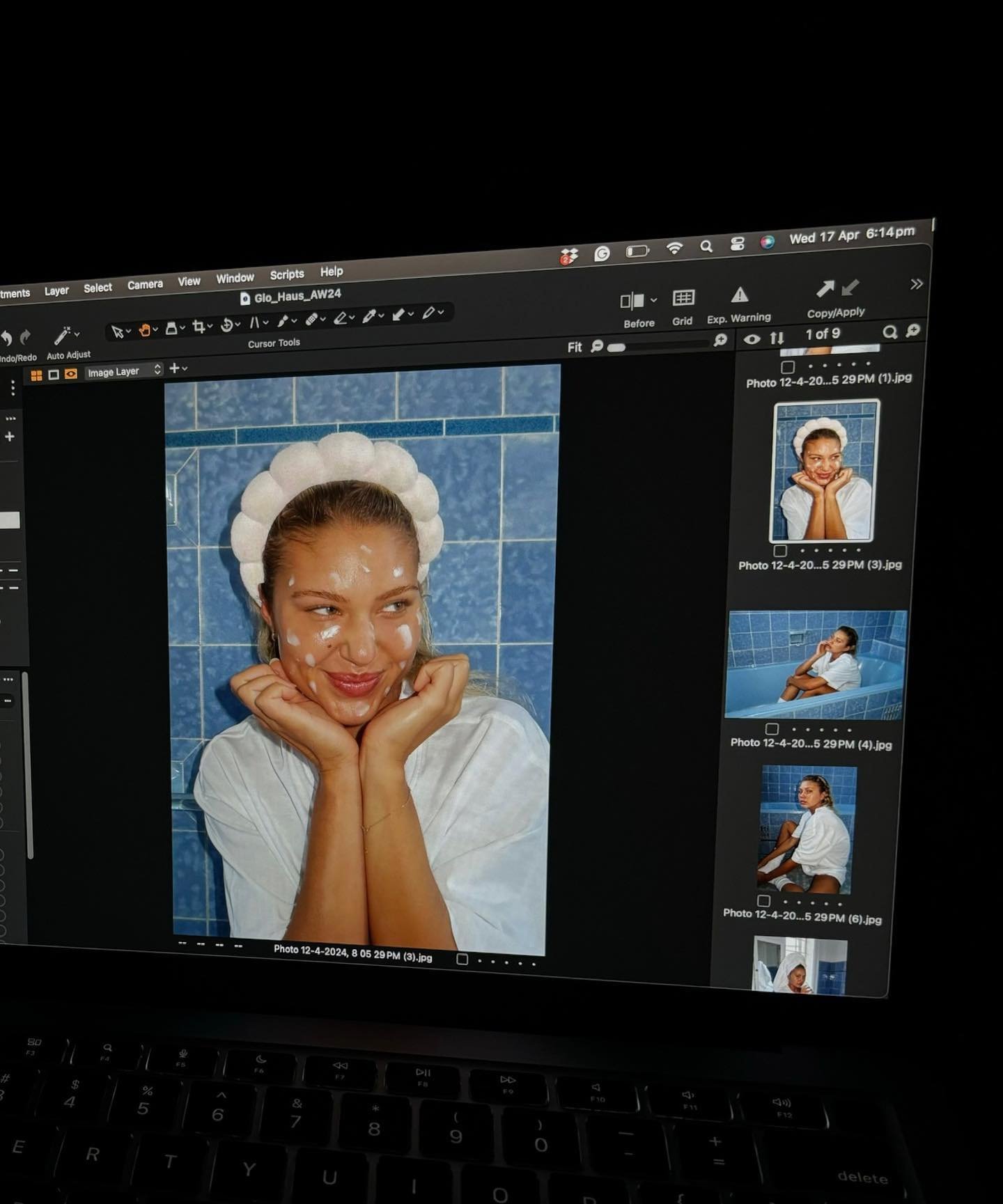Tick the color tag box under Photo (4) thumbnail
The height and width of the screenshot is (1204, 1003).
772,729
